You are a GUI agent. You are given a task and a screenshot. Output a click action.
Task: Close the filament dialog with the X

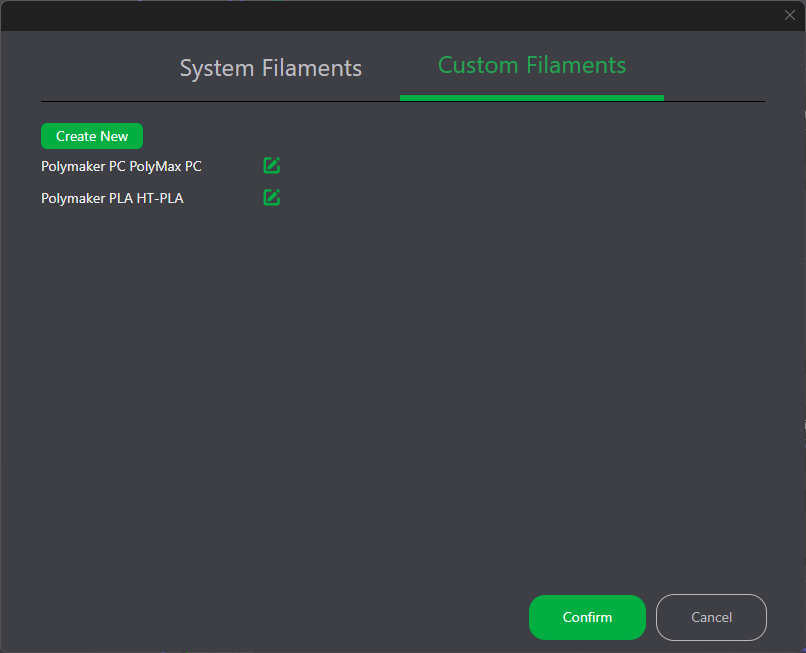pyautogui.click(x=790, y=15)
